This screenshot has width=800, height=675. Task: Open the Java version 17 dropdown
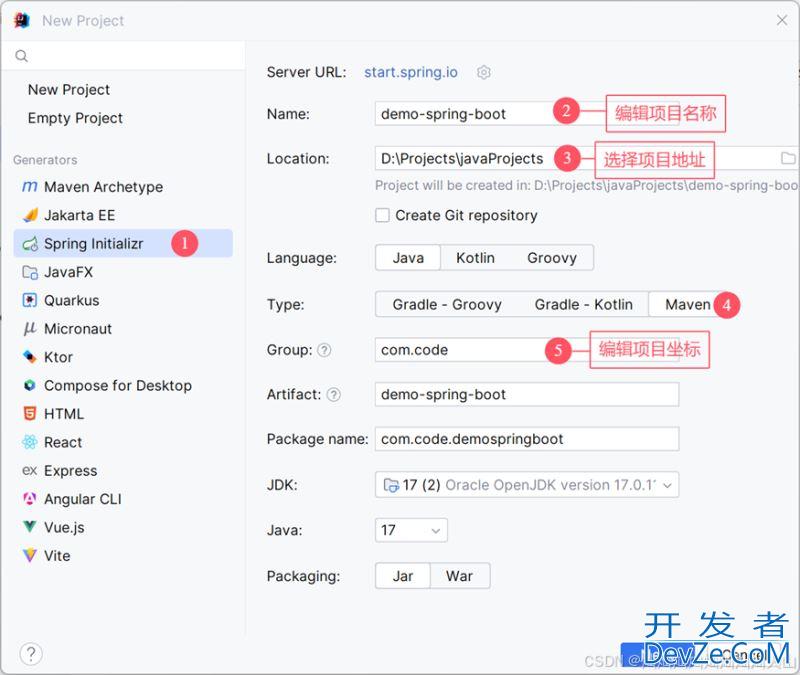411,530
